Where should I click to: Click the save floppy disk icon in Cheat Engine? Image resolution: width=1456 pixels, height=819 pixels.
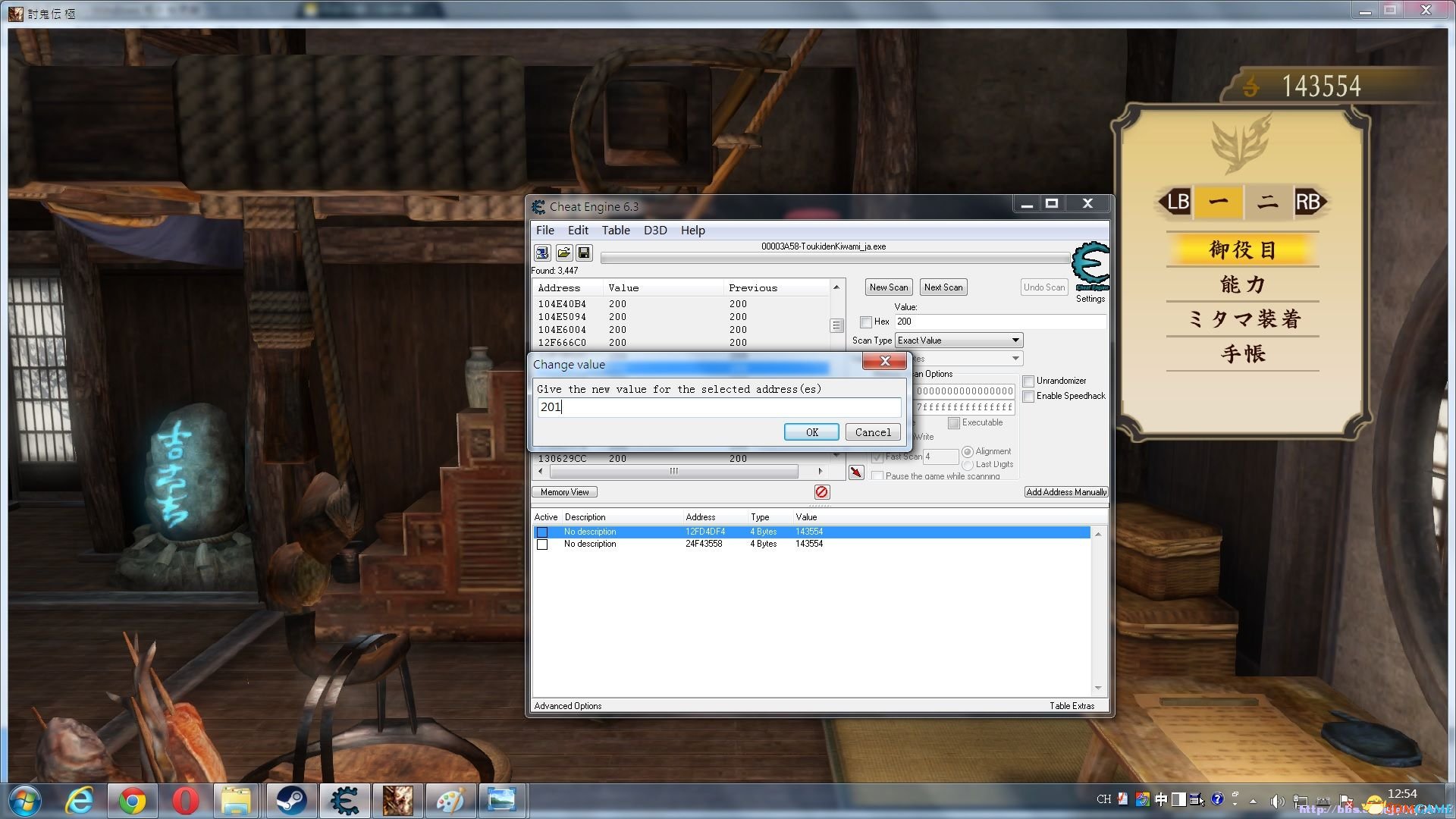point(584,253)
